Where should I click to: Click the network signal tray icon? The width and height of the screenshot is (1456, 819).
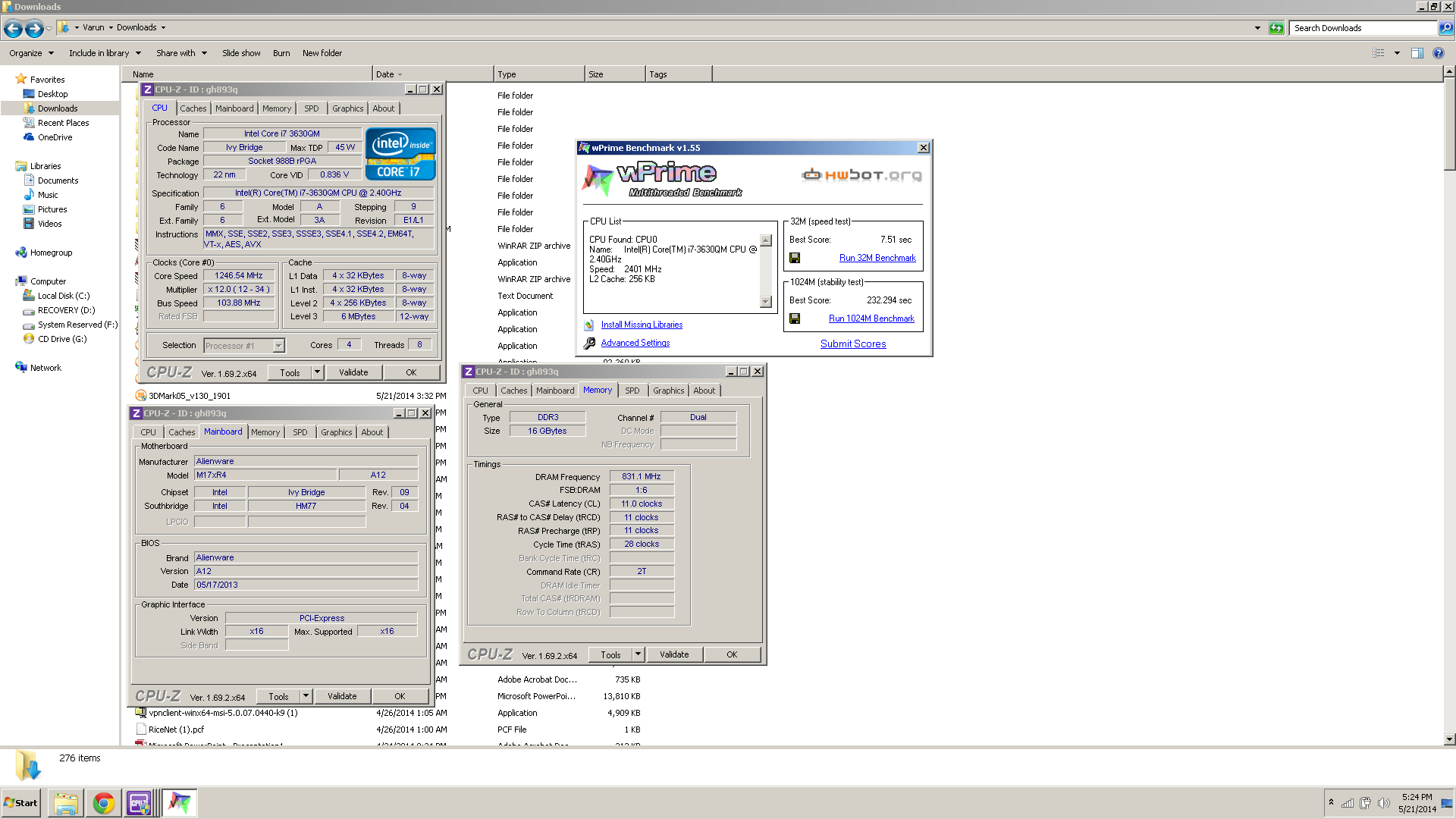(x=1348, y=803)
